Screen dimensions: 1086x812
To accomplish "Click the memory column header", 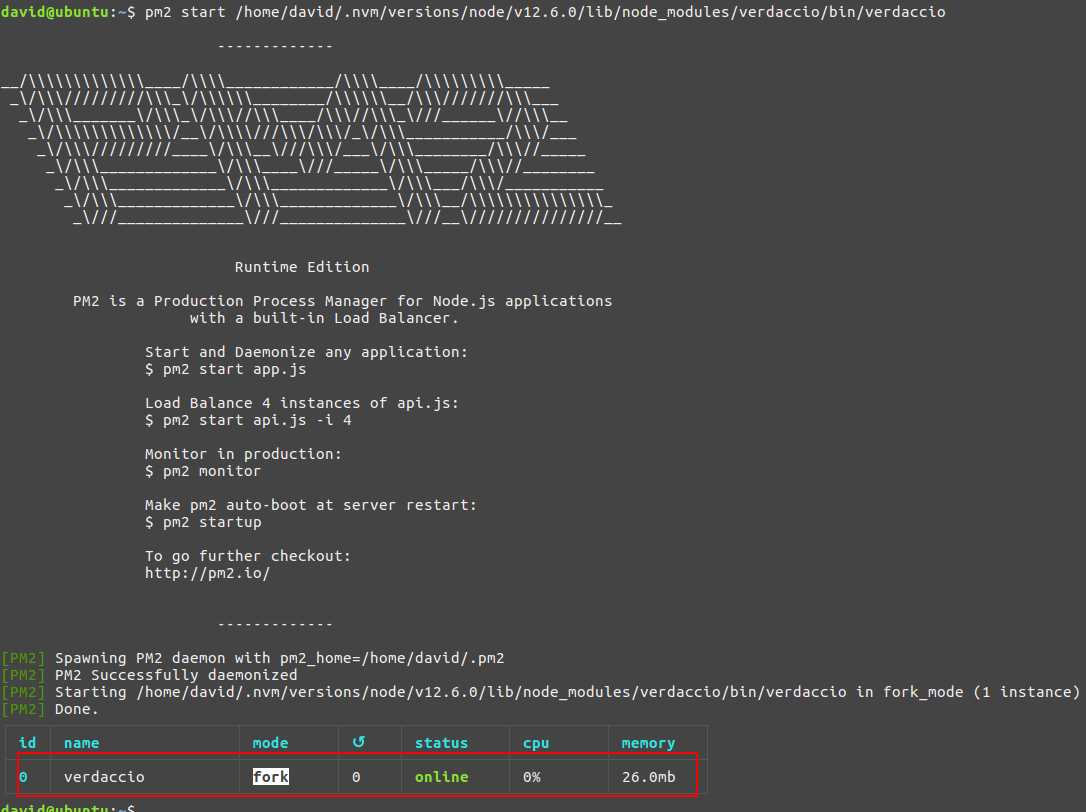I will click(x=648, y=743).
